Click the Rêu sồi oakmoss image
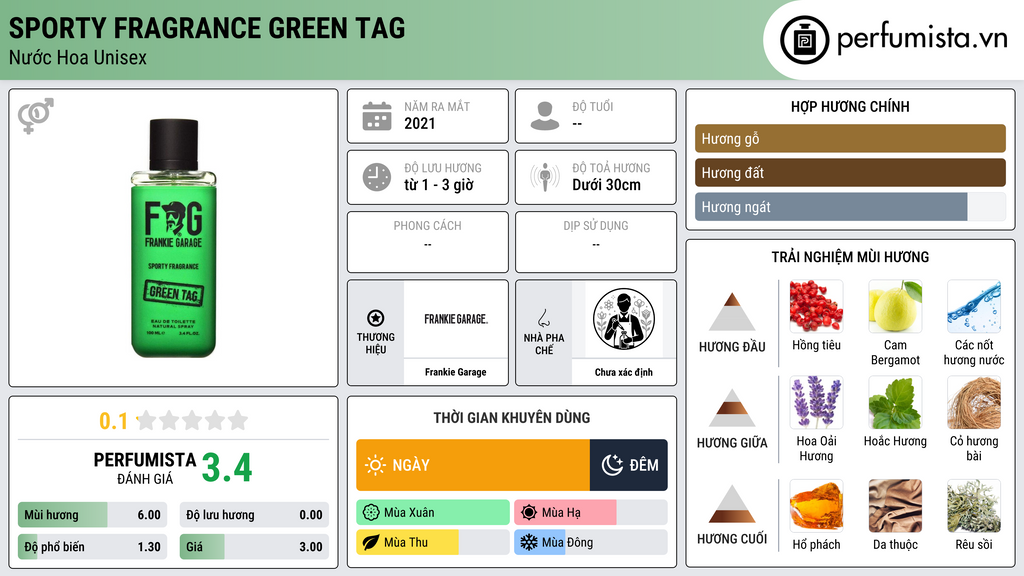 tap(974, 505)
